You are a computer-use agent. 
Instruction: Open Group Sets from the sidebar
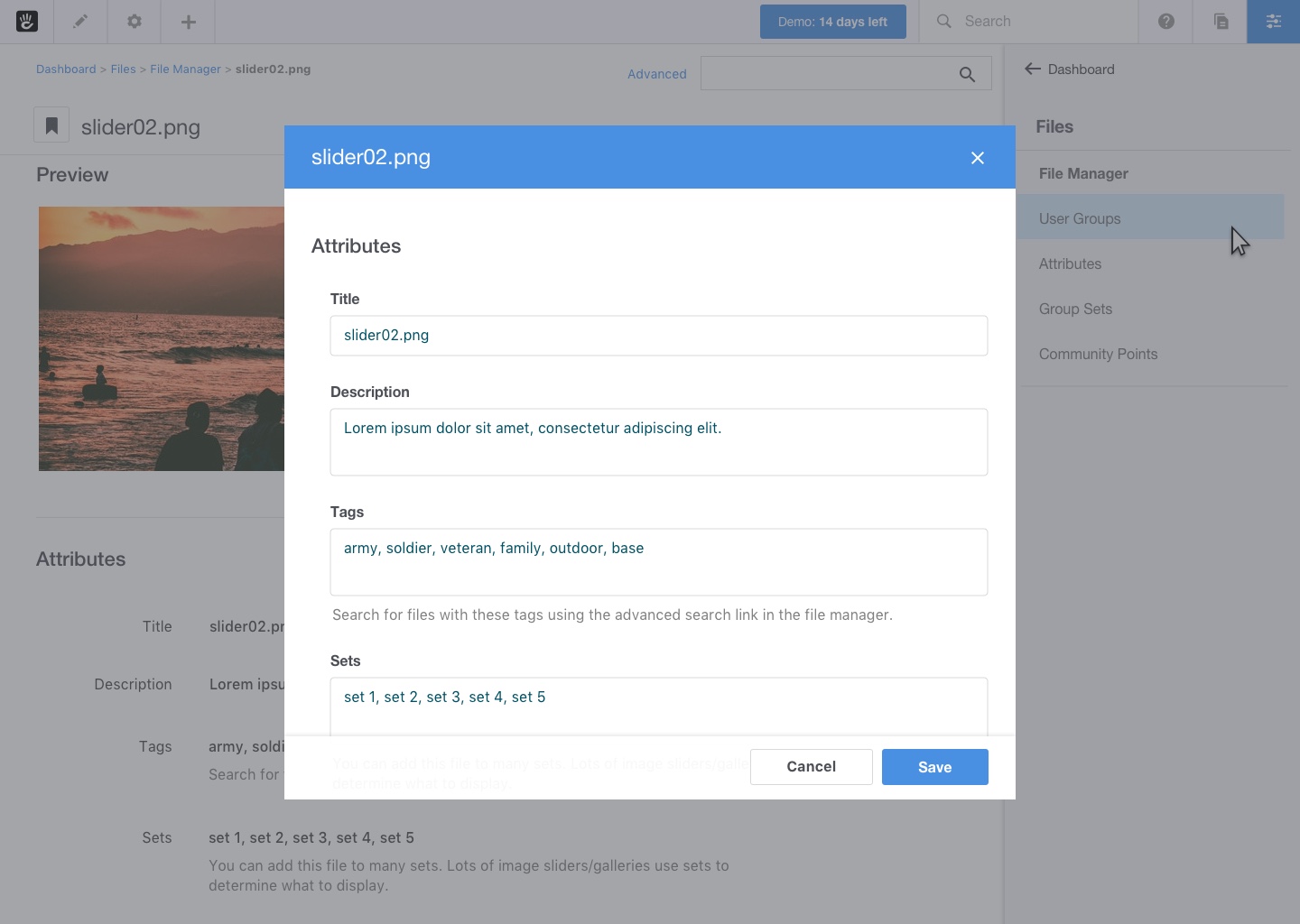[x=1075, y=309]
